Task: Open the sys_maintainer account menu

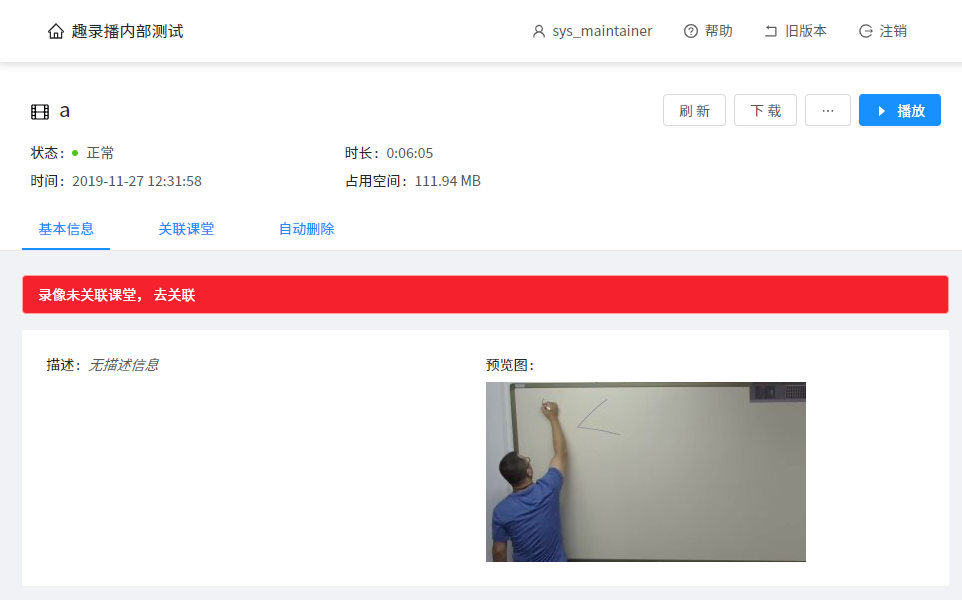Action: click(592, 31)
